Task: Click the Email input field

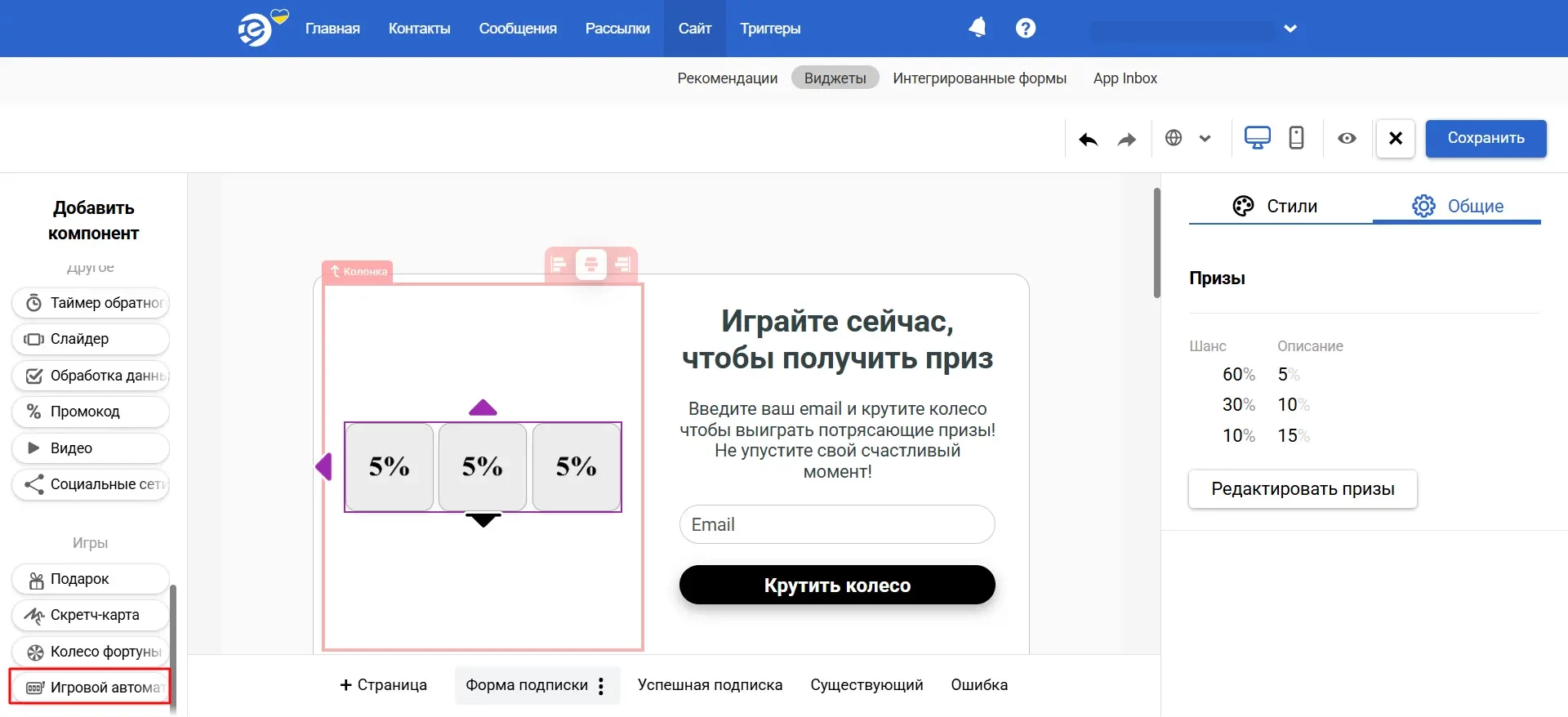Action: click(837, 524)
